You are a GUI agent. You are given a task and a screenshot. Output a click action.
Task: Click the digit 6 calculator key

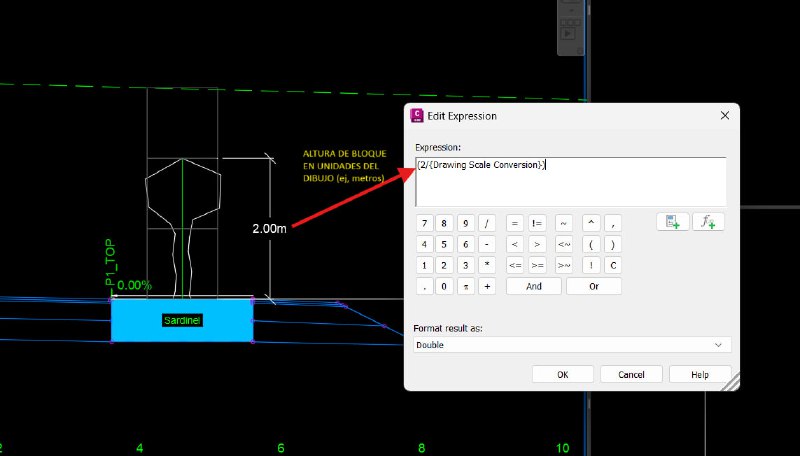[465, 244]
